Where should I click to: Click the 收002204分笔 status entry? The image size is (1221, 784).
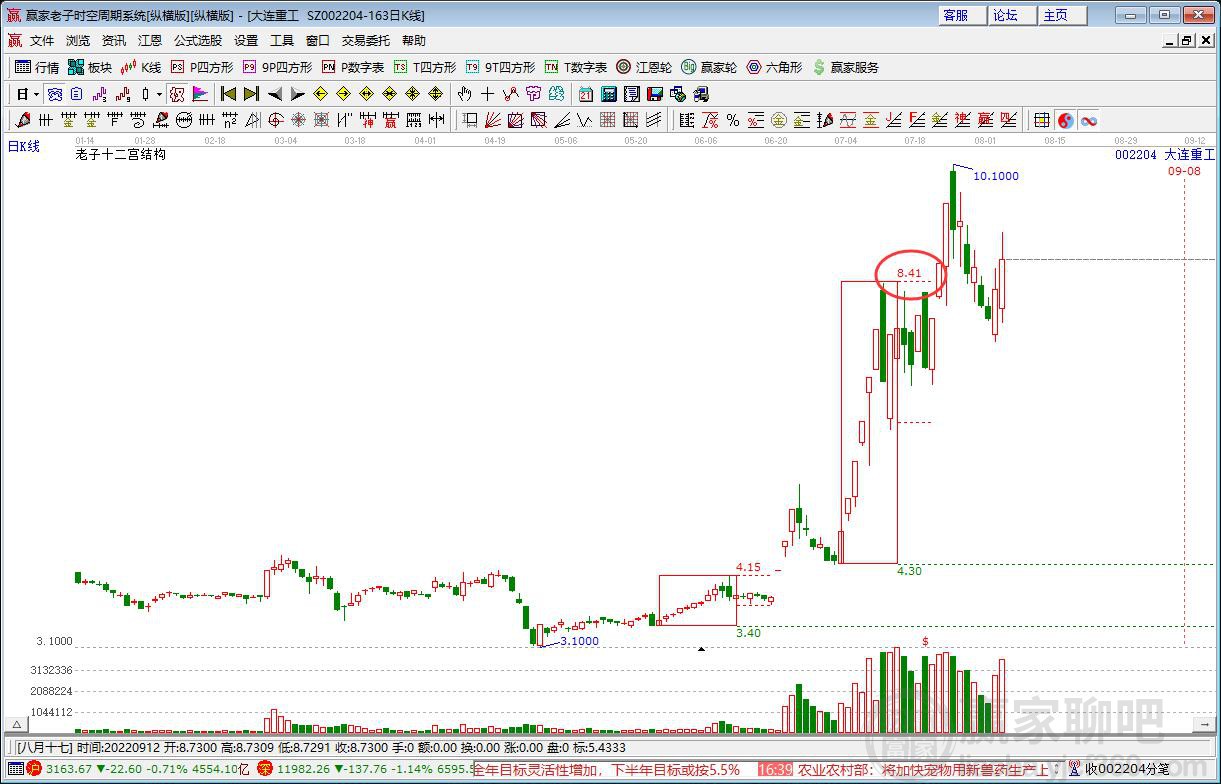coord(1128,769)
